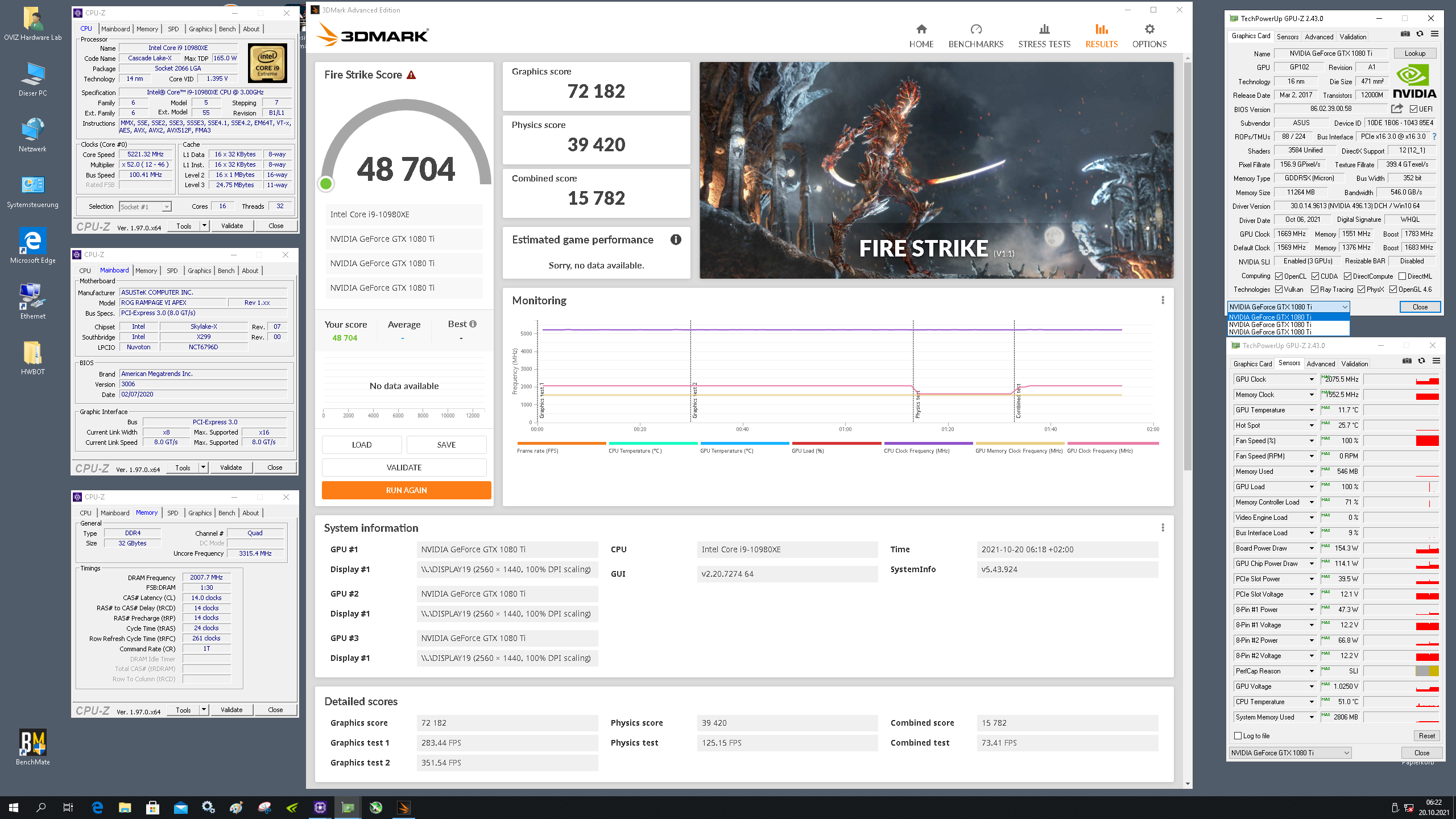Image resolution: width=1456 pixels, height=819 pixels.
Task: Click CPU-Z icon in the taskbar
Action: 320,807
